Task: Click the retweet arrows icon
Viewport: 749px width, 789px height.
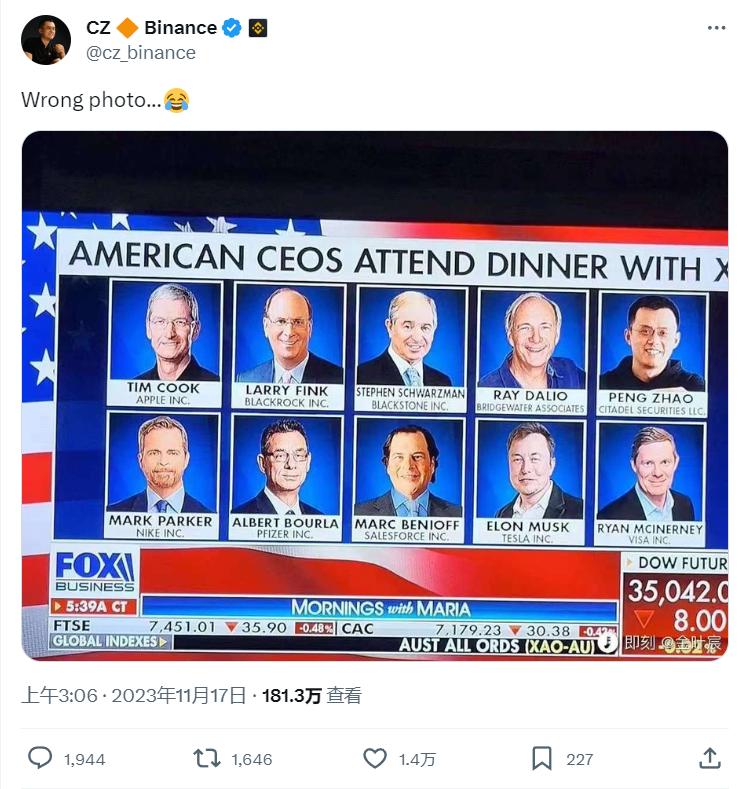Action: 207,759
